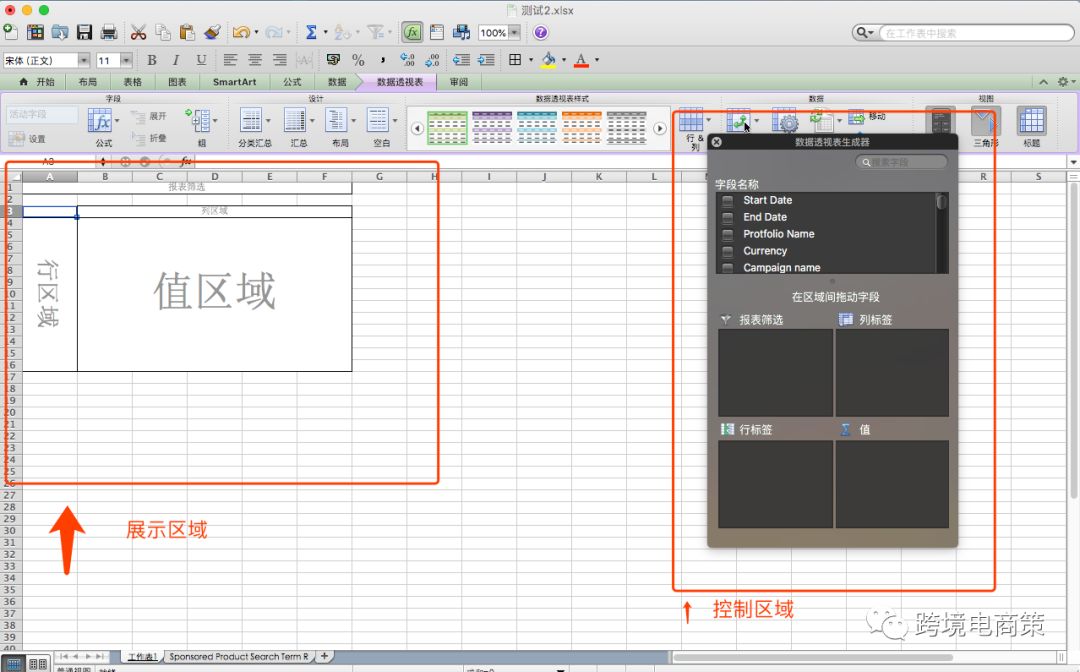Open Help with purple question icon
The image size is (1080, 672).
point(541,32)
